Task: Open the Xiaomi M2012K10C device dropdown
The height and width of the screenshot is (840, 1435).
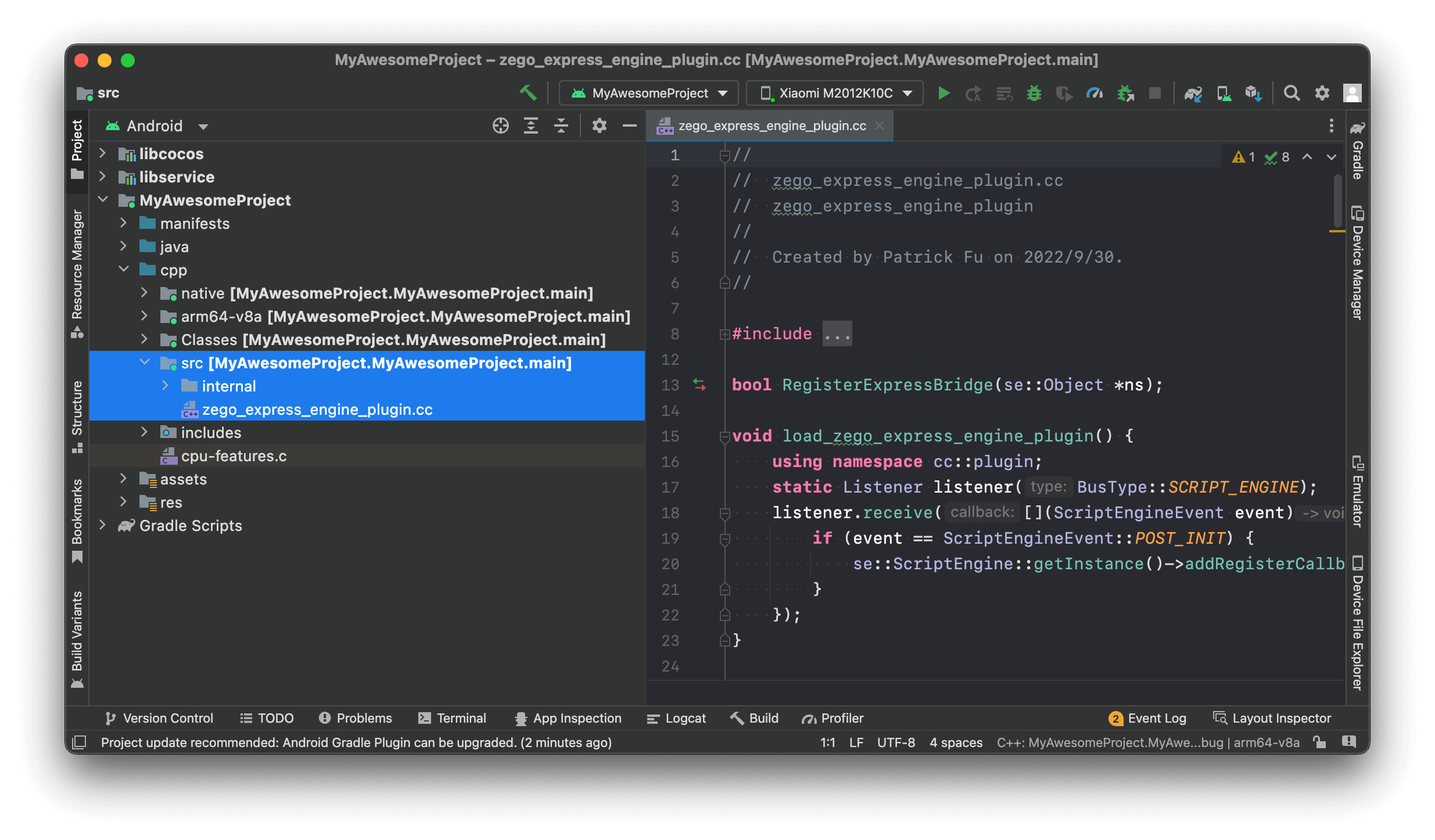Action: [835, 93]
